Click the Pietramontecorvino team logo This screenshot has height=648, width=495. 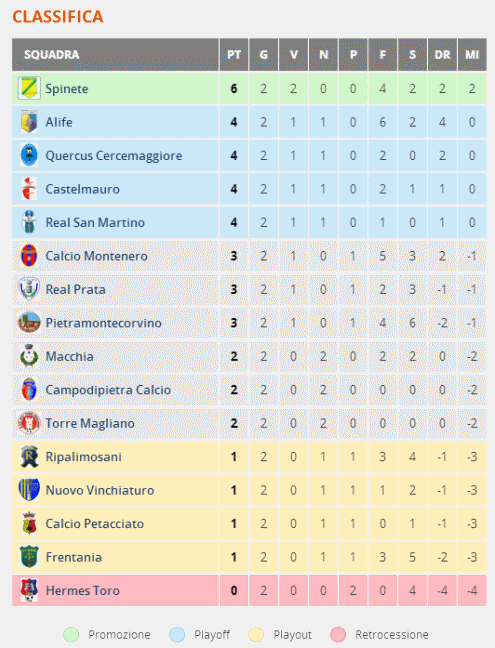(29, 322)
